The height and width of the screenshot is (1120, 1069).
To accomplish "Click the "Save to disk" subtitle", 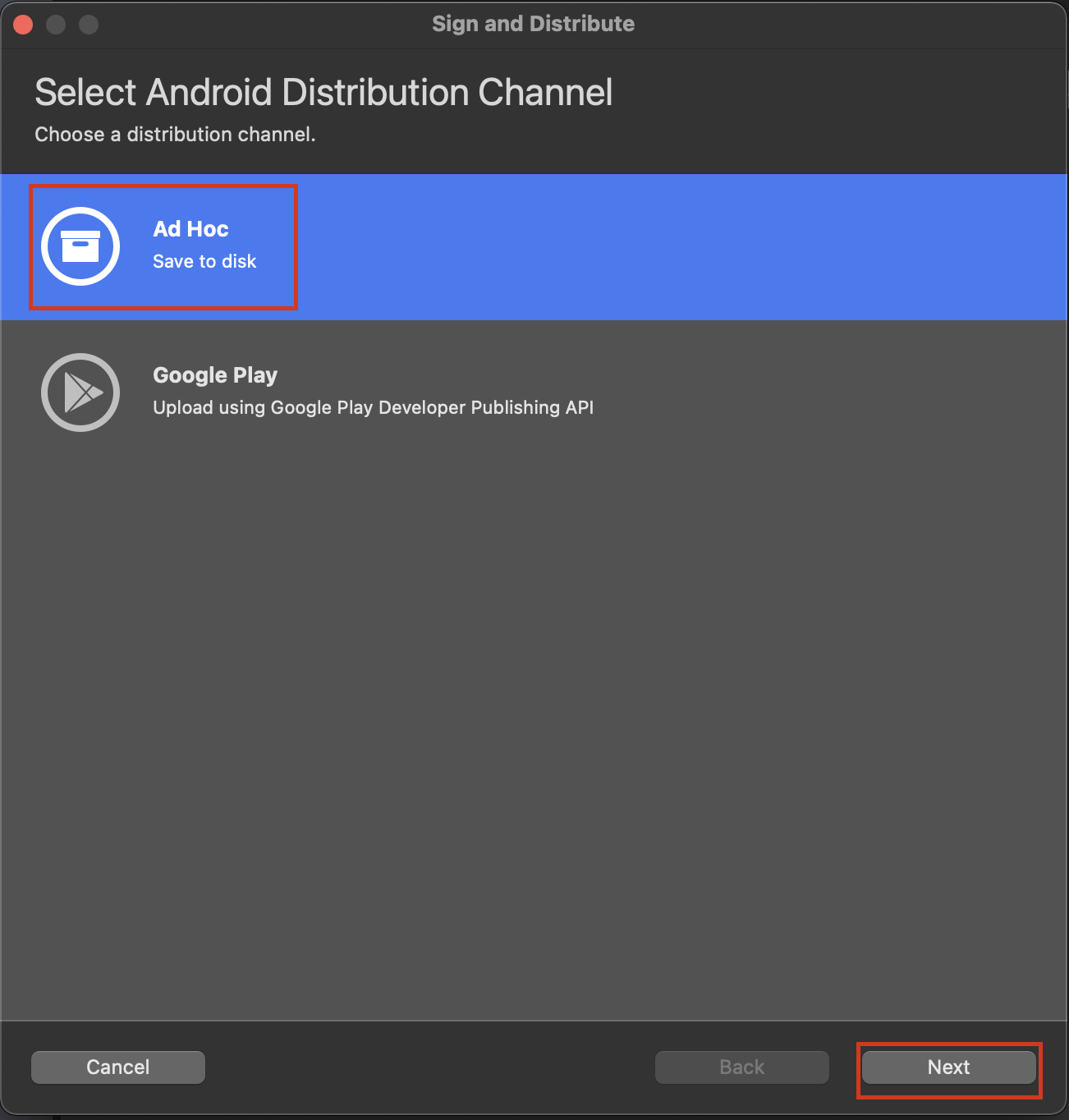I will pyautogui.click(x=204, y=261).
